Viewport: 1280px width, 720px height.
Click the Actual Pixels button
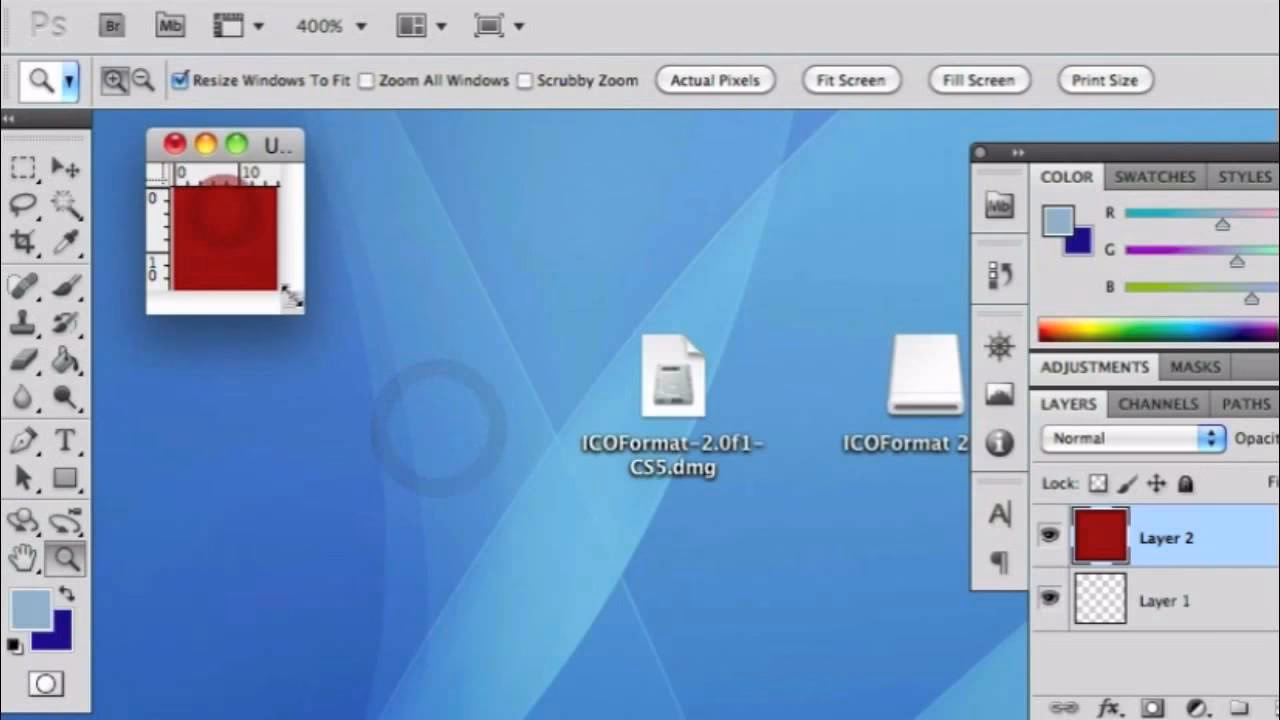tap(715, 80)
